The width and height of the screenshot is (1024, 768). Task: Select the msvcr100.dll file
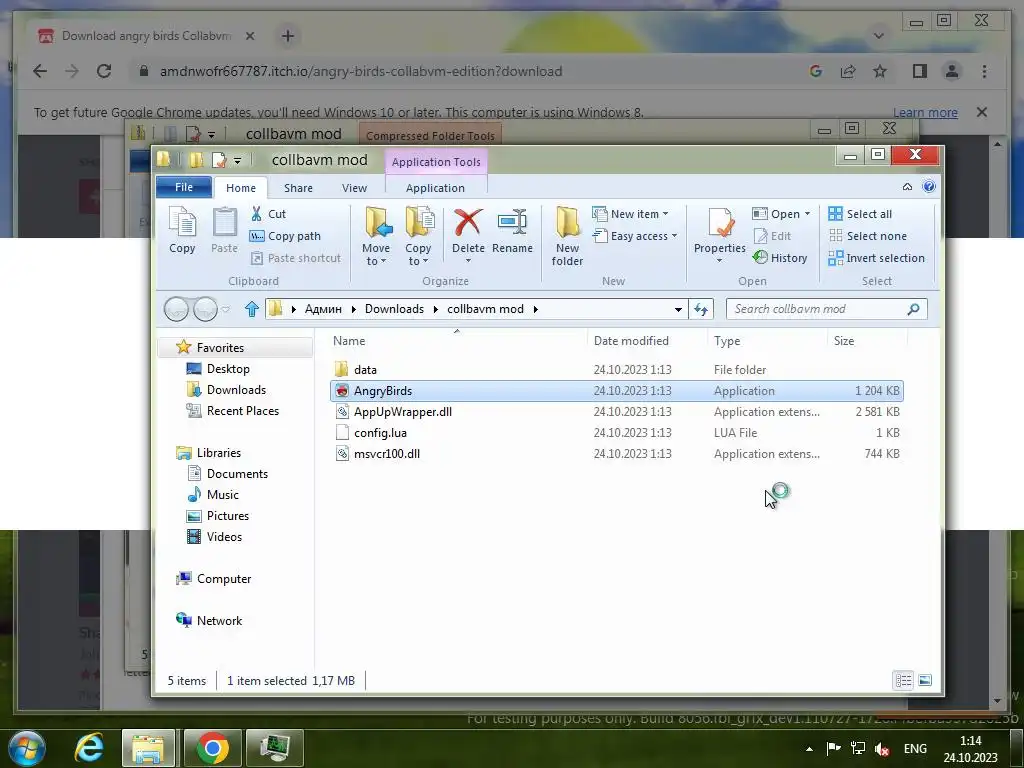[x=616, y=453]
